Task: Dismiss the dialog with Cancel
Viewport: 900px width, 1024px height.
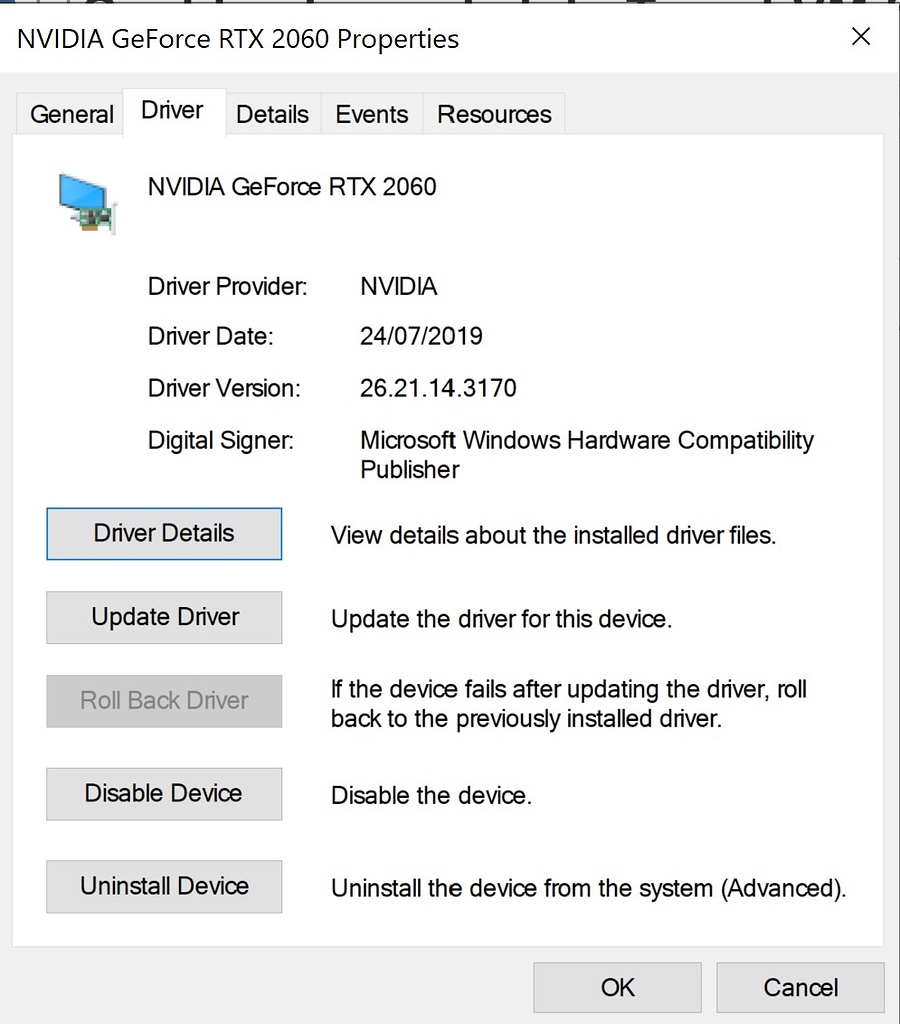Action: (800, 987)
